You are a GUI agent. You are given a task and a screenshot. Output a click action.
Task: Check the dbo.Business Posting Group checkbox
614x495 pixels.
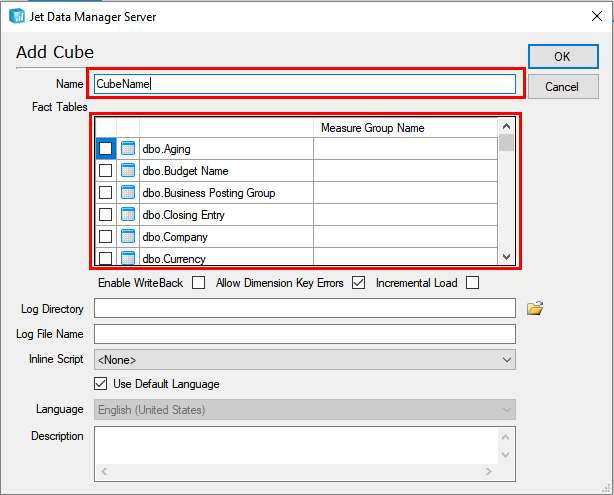pos(105,192)
